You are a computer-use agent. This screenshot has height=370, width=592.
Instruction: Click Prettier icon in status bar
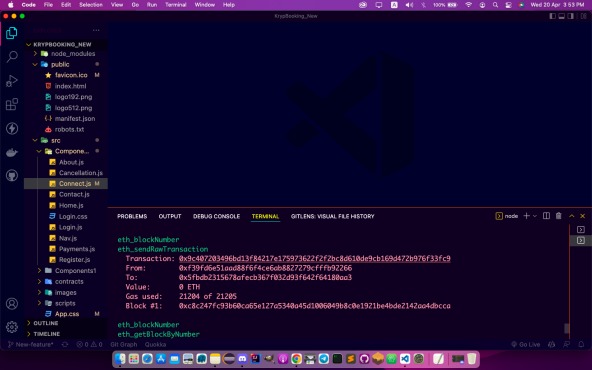[552, 344]
